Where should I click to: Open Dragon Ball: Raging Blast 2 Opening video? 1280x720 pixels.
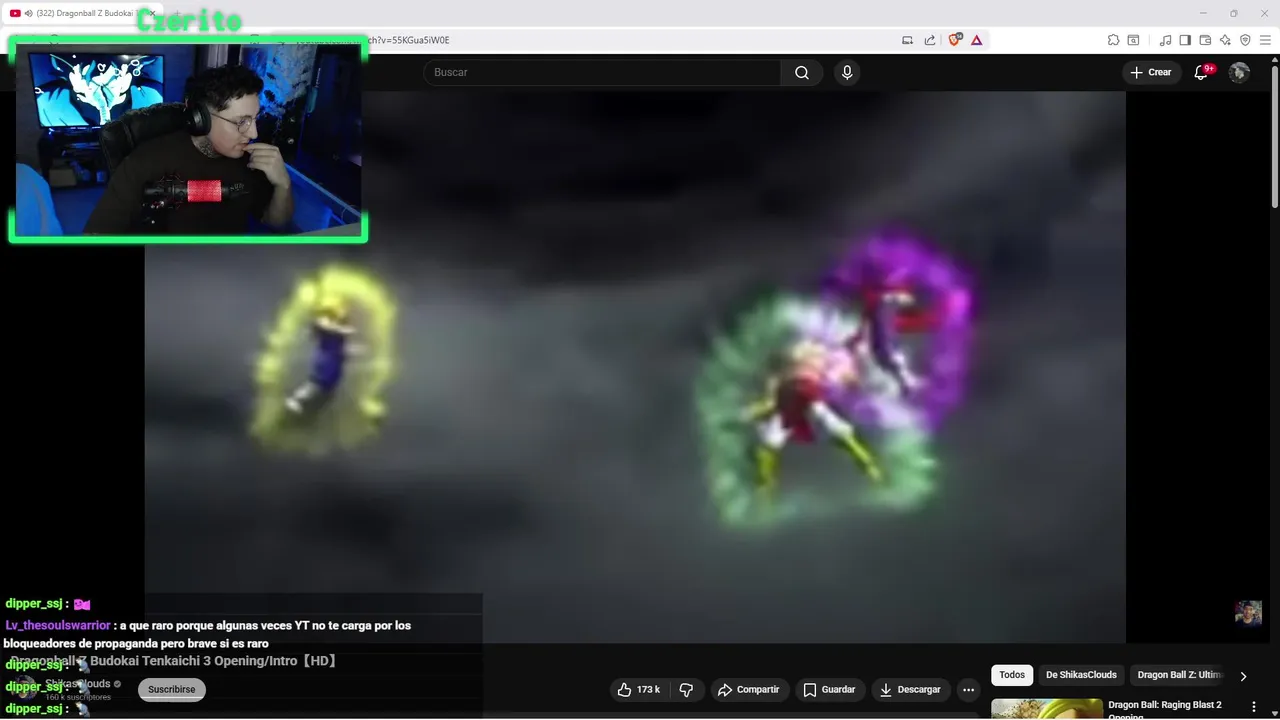[1165, 710]
